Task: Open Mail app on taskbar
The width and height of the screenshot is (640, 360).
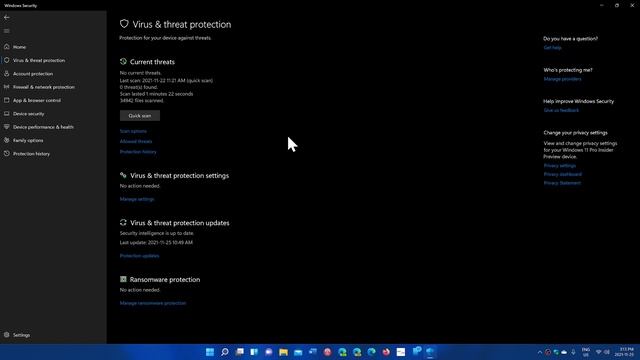Action: 298,352
